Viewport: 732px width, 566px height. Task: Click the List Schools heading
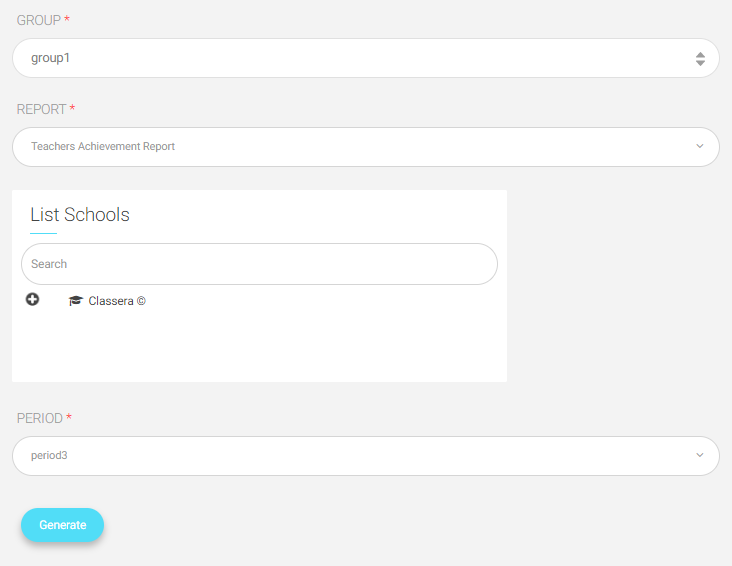[x=80, y=215]
